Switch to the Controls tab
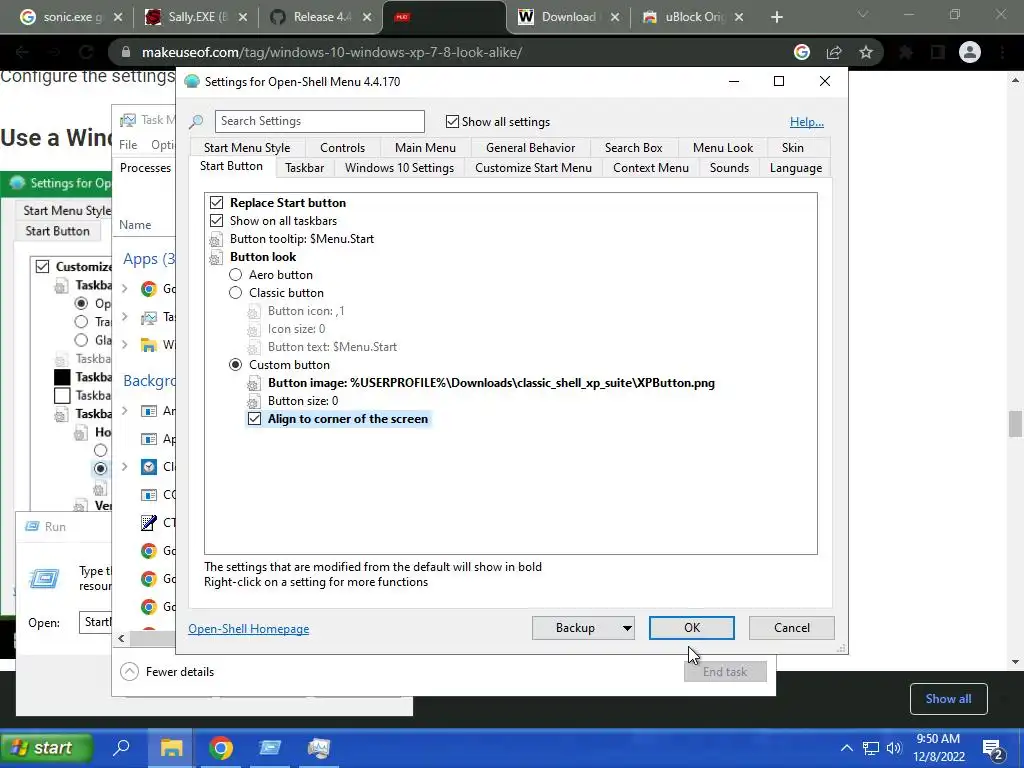This screenshot has width=1024, height=768. pyautogui.click(x=342, y=148)
